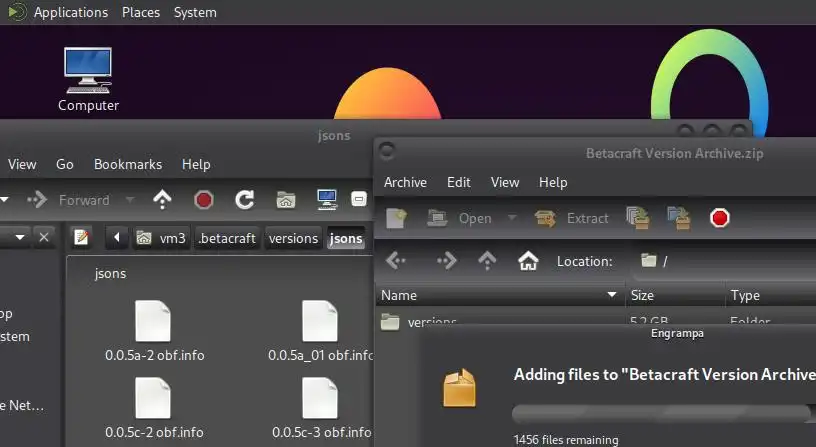Viewport: 816px width, 447px height.
Task: Go forward in Engrampa location bar
Action: click(x=447, y=261)
